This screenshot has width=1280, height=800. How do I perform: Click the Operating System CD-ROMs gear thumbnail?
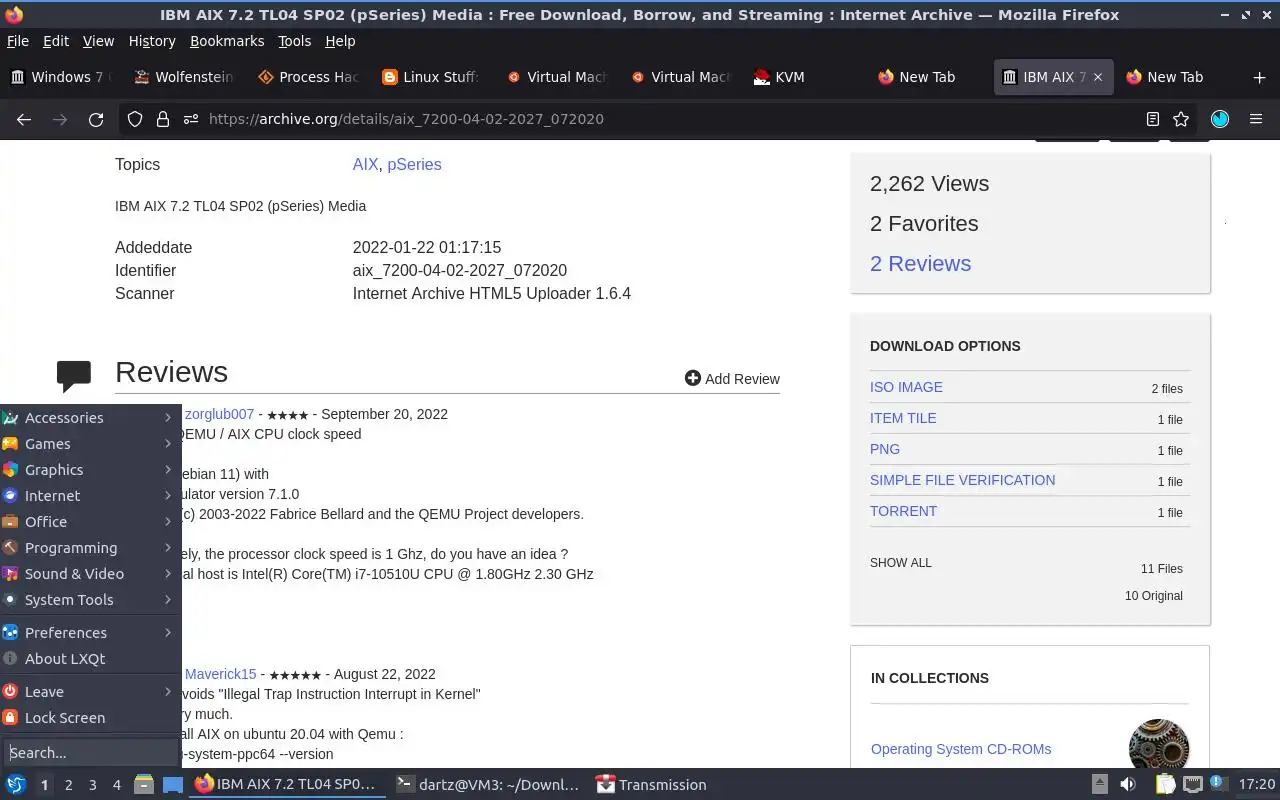coord(1158,748)
